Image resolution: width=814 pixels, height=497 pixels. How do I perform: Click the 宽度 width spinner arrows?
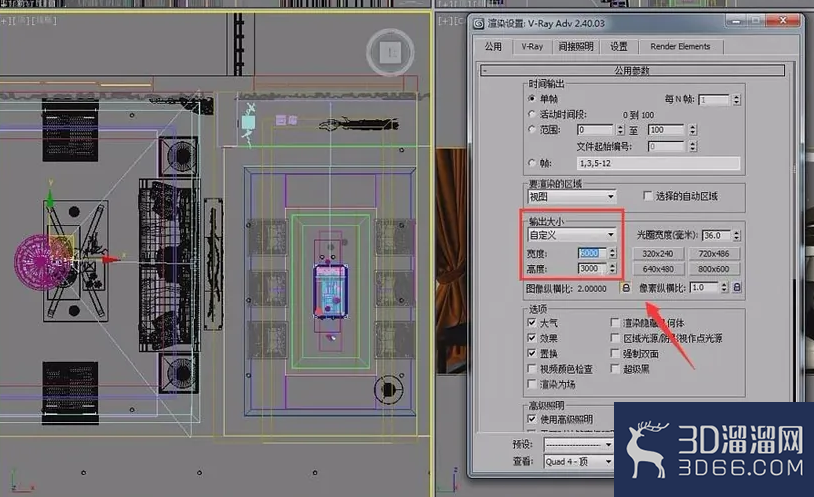coord(613,253)
